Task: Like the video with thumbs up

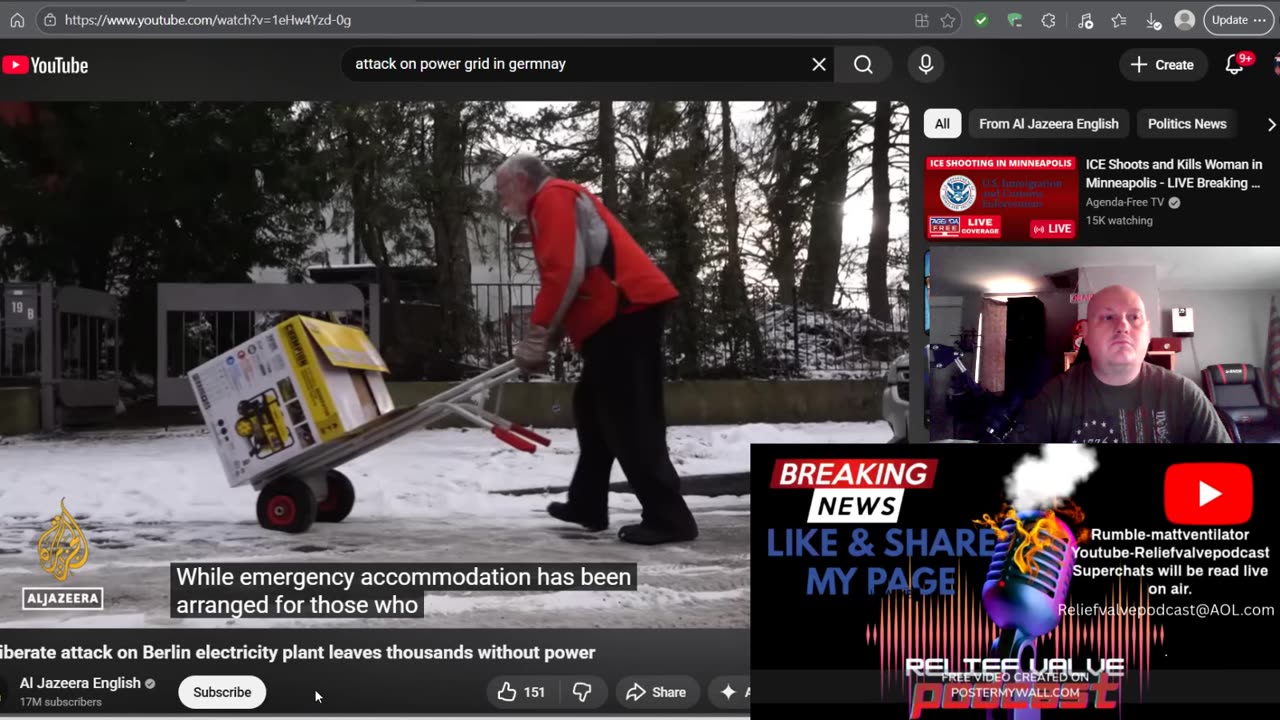Action: (x=521, y=692)
